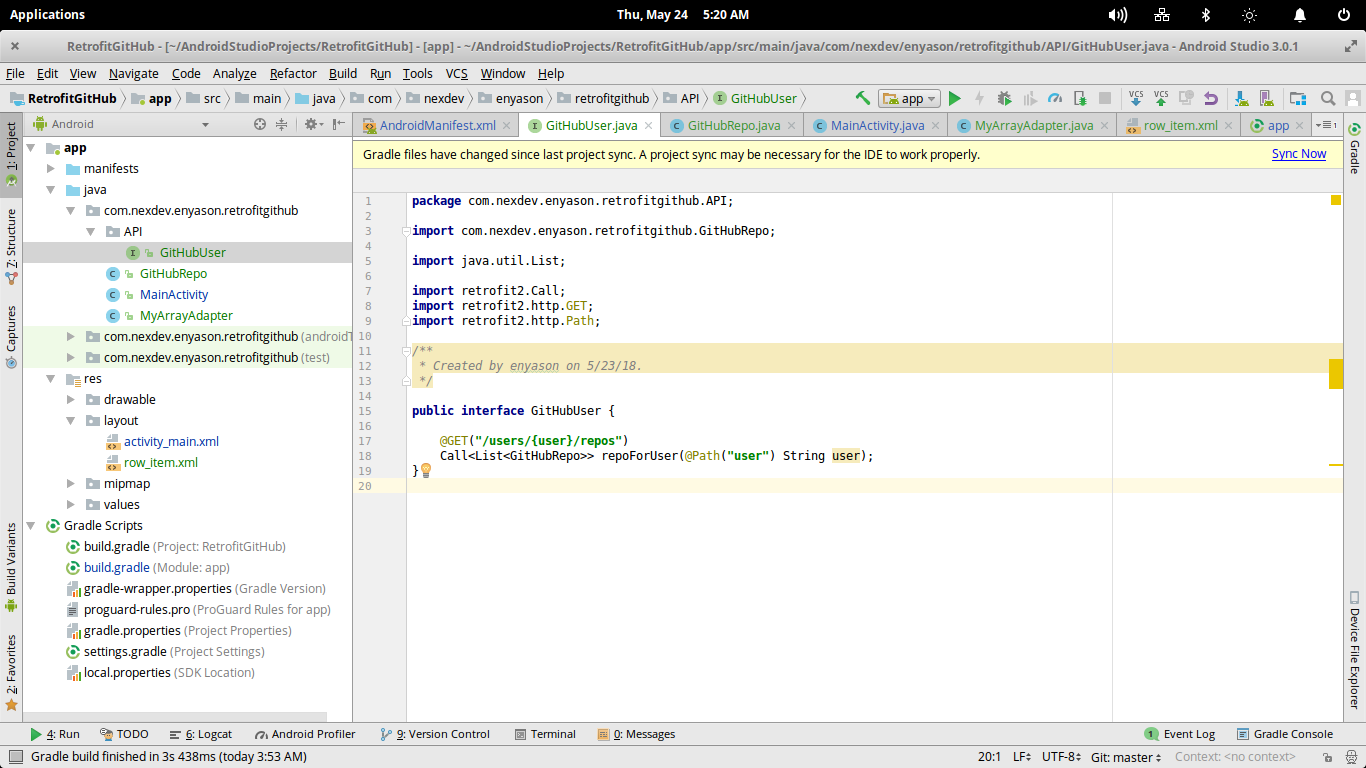Open the Refactor menu

(x=293, y=73)
